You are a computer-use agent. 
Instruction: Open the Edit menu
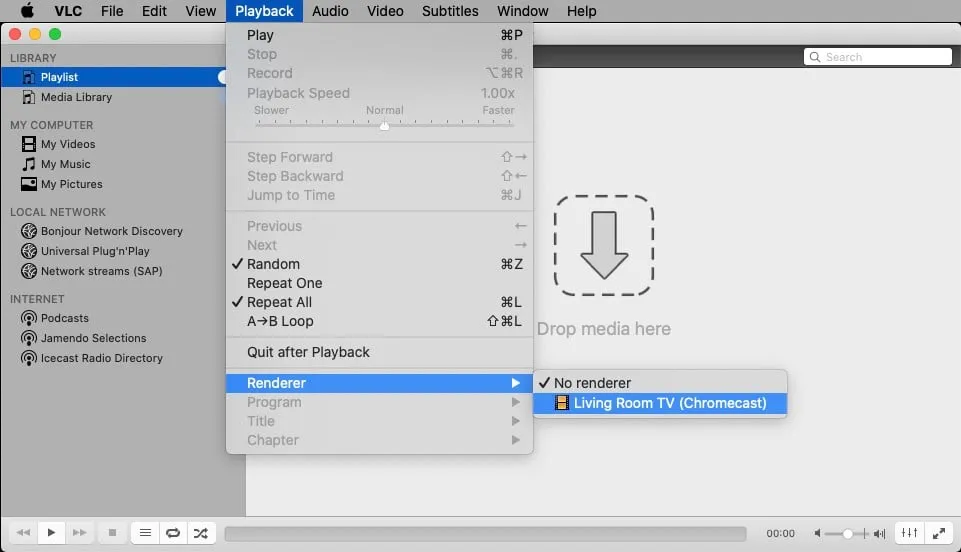154,11
